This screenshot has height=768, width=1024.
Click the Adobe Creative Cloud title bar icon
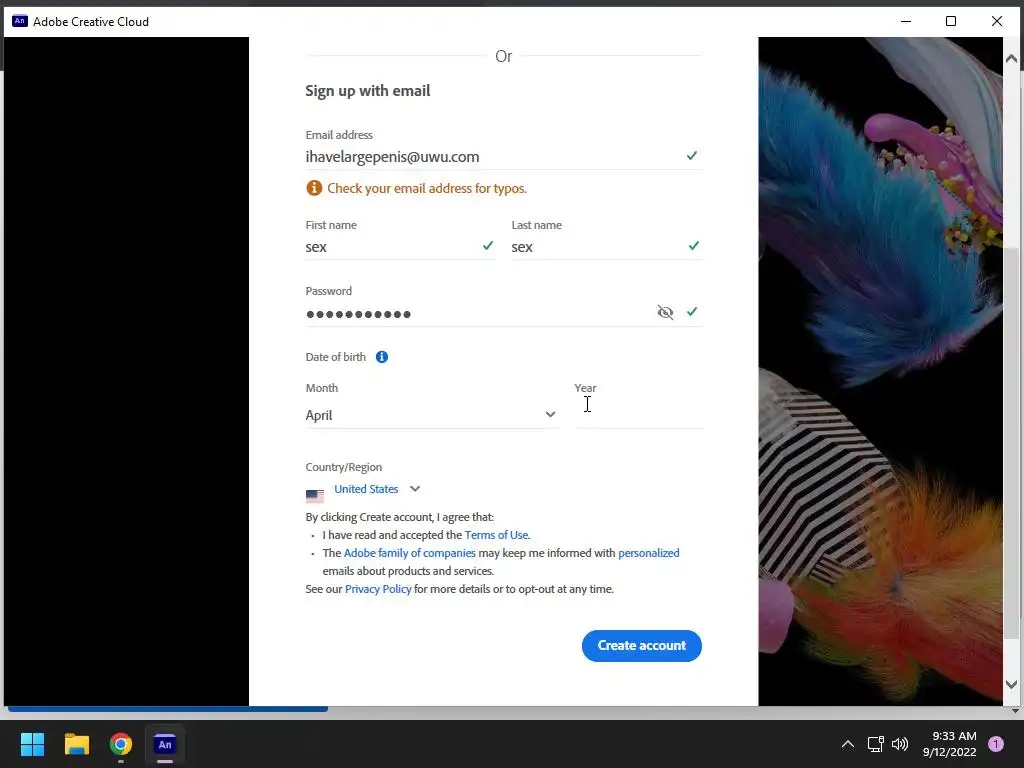point(20,22)
